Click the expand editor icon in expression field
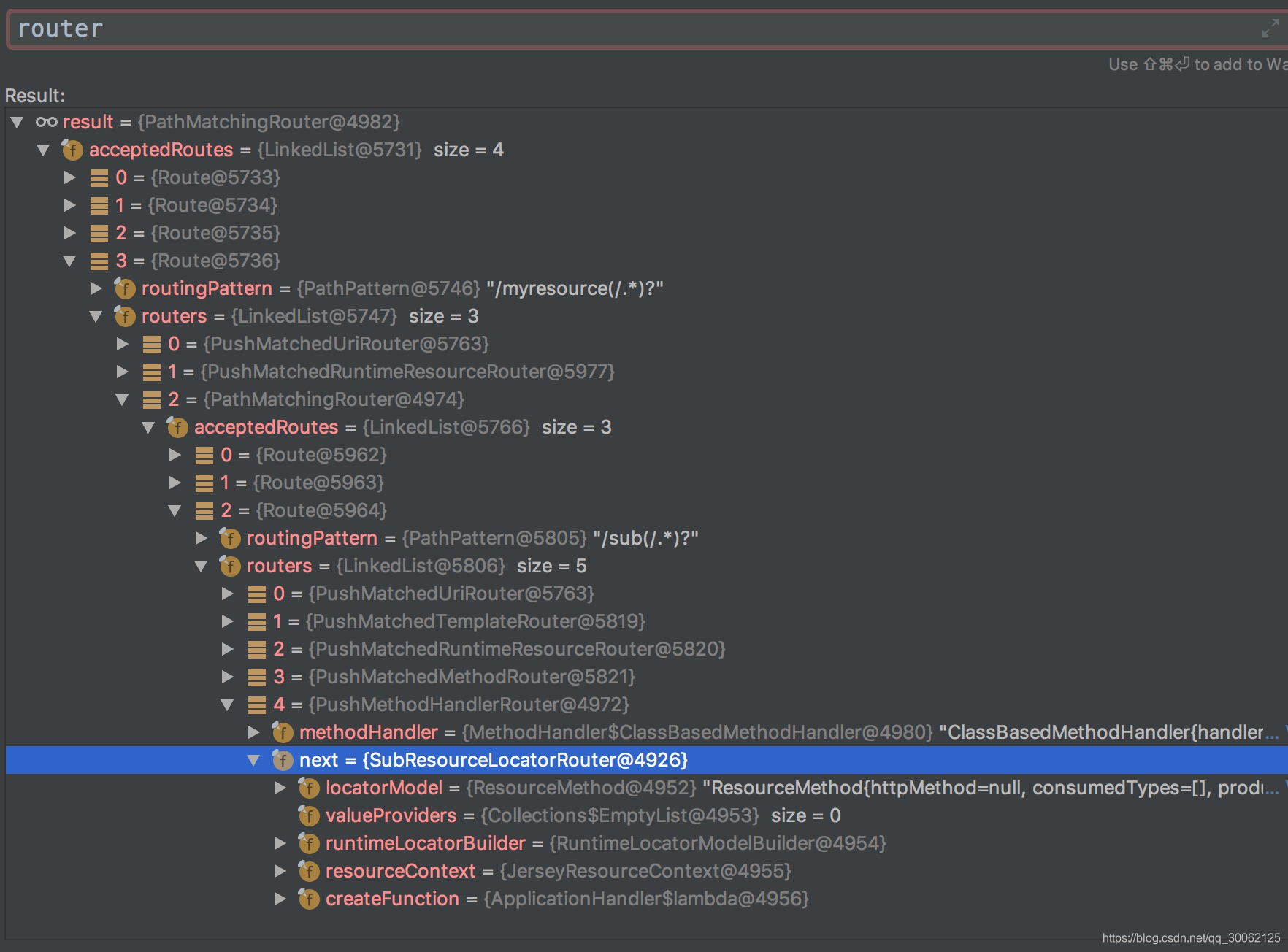This screenshot has height=952, width=1288. (x=1270, y=28)
